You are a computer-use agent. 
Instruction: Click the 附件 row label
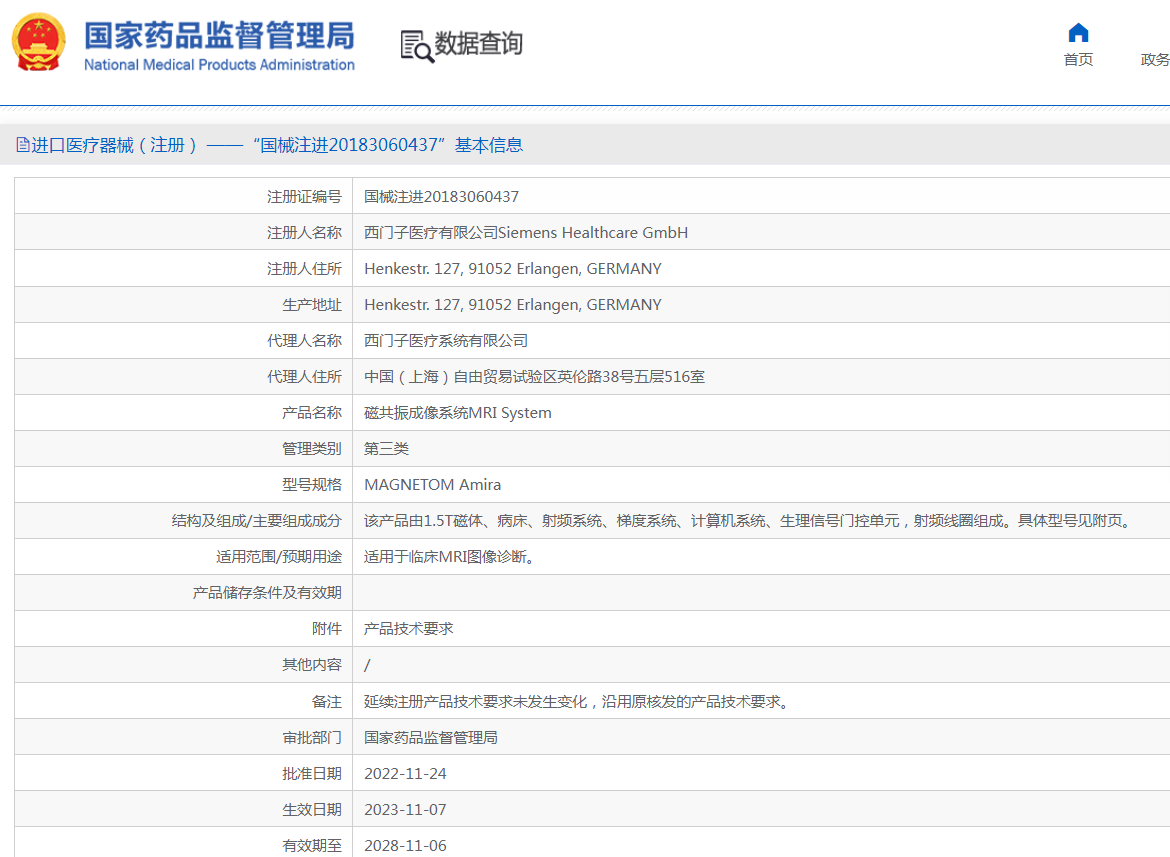click(326, 629)
